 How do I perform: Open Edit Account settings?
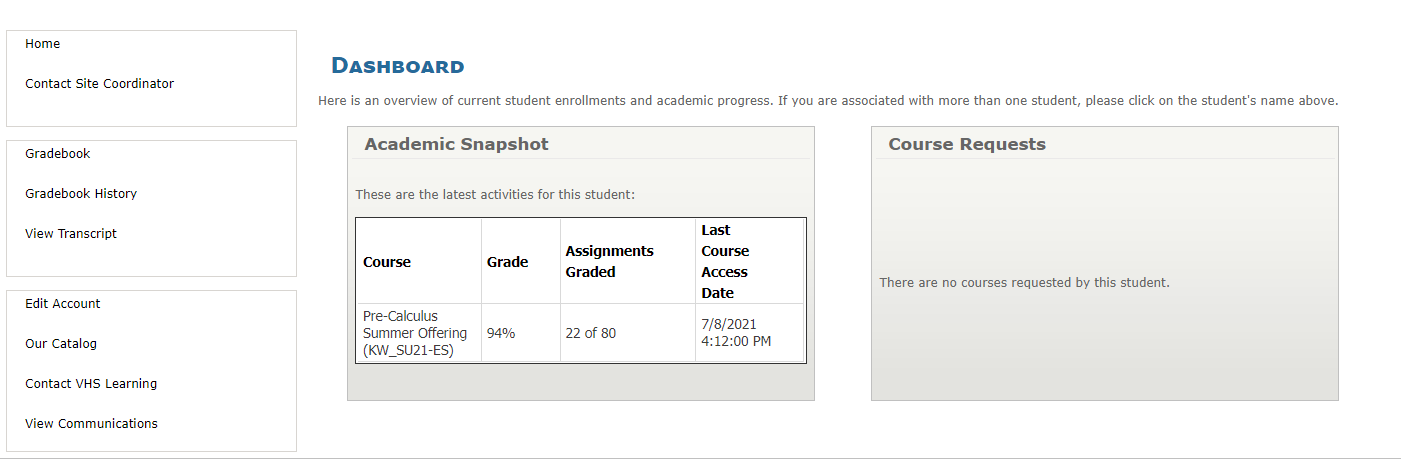click(x=63, y=304)
